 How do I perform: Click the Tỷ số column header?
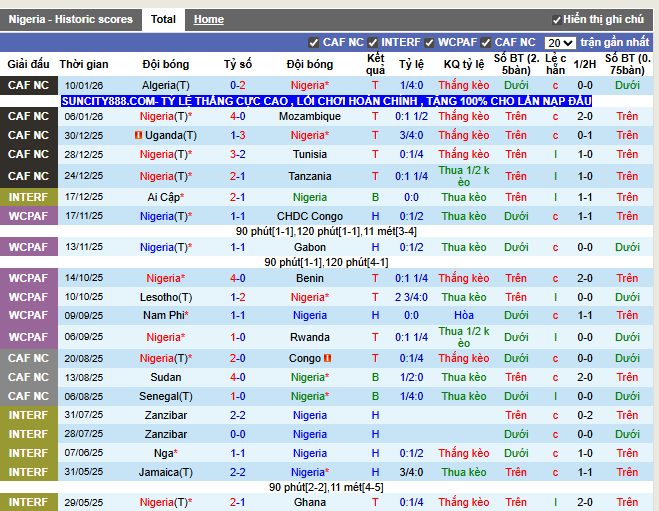237,64
